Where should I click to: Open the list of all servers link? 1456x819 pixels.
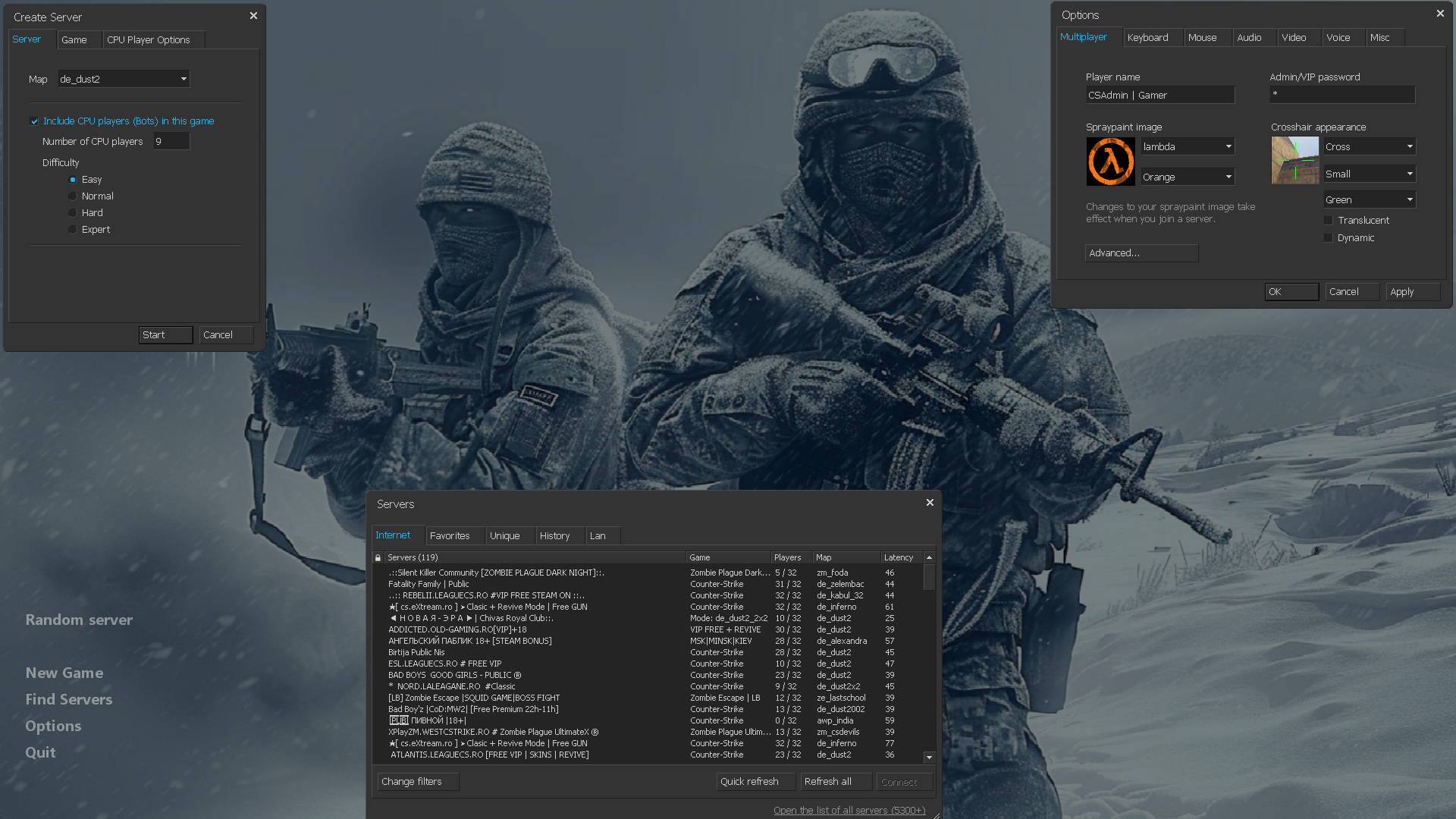(x=849, y=811)
